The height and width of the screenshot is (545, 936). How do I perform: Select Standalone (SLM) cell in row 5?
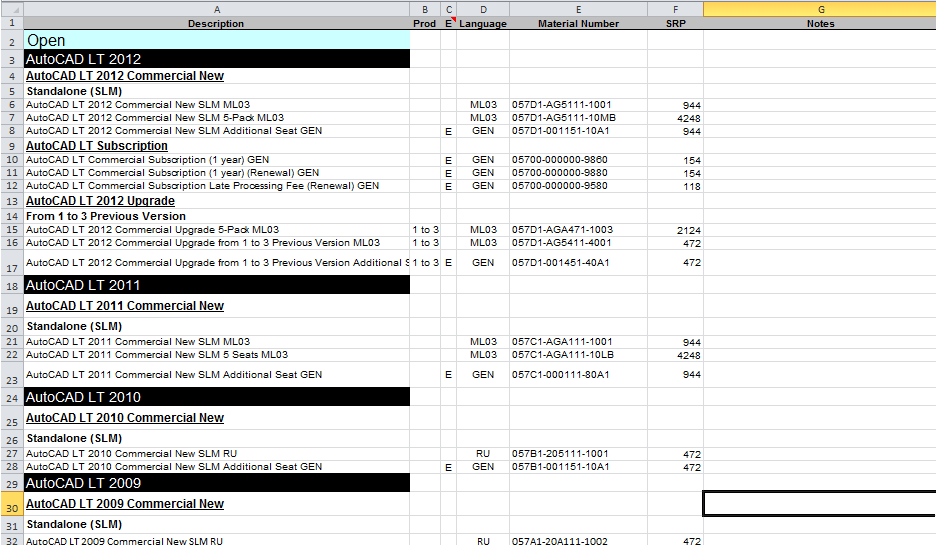(217, 91)
